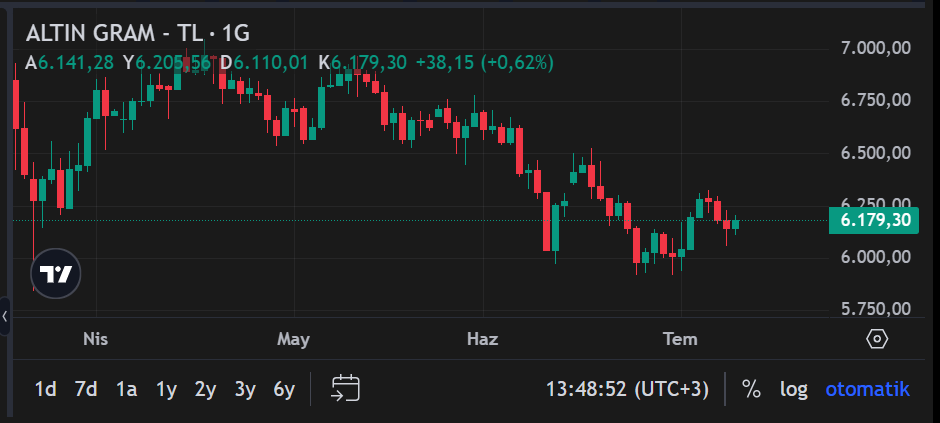Switch to the 2y range
The image size is (940, 423).
tap(205, 389)
